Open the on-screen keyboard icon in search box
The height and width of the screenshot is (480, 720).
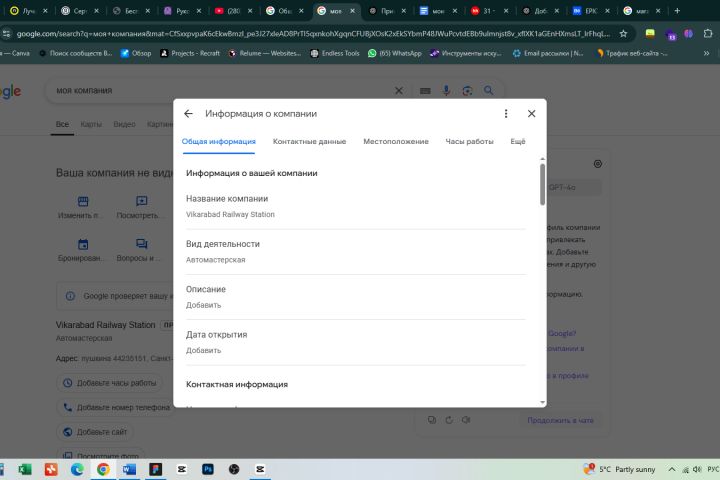point(425,90)
